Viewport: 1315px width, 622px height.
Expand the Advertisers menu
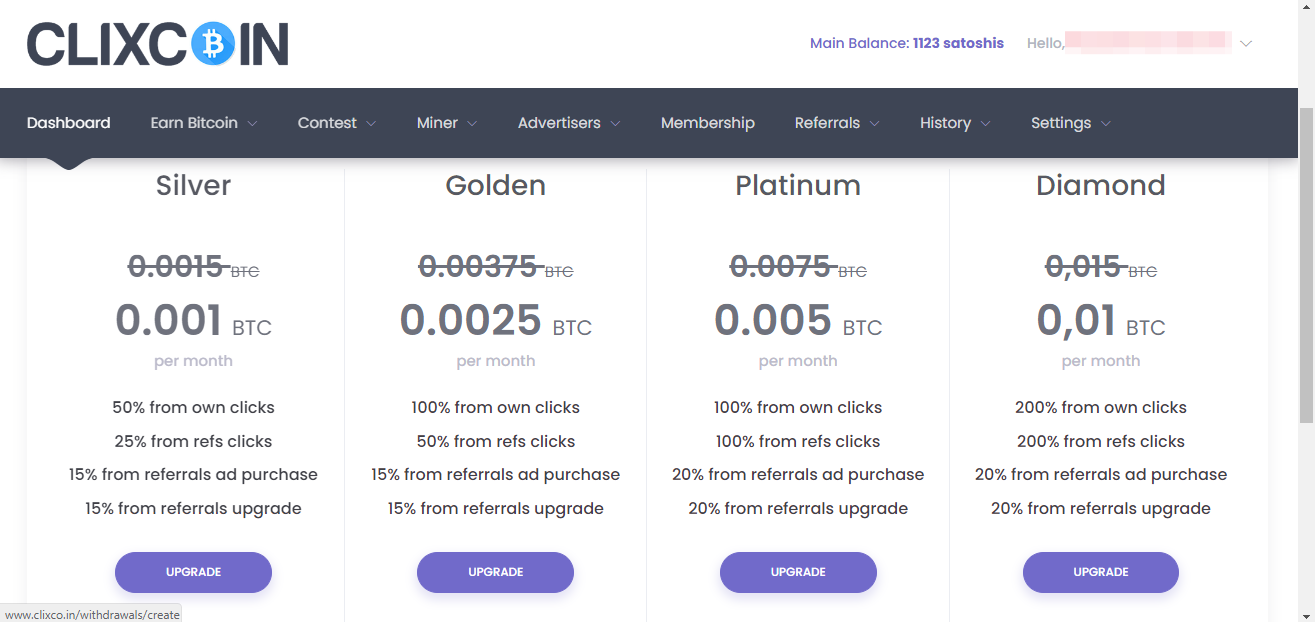569,123
